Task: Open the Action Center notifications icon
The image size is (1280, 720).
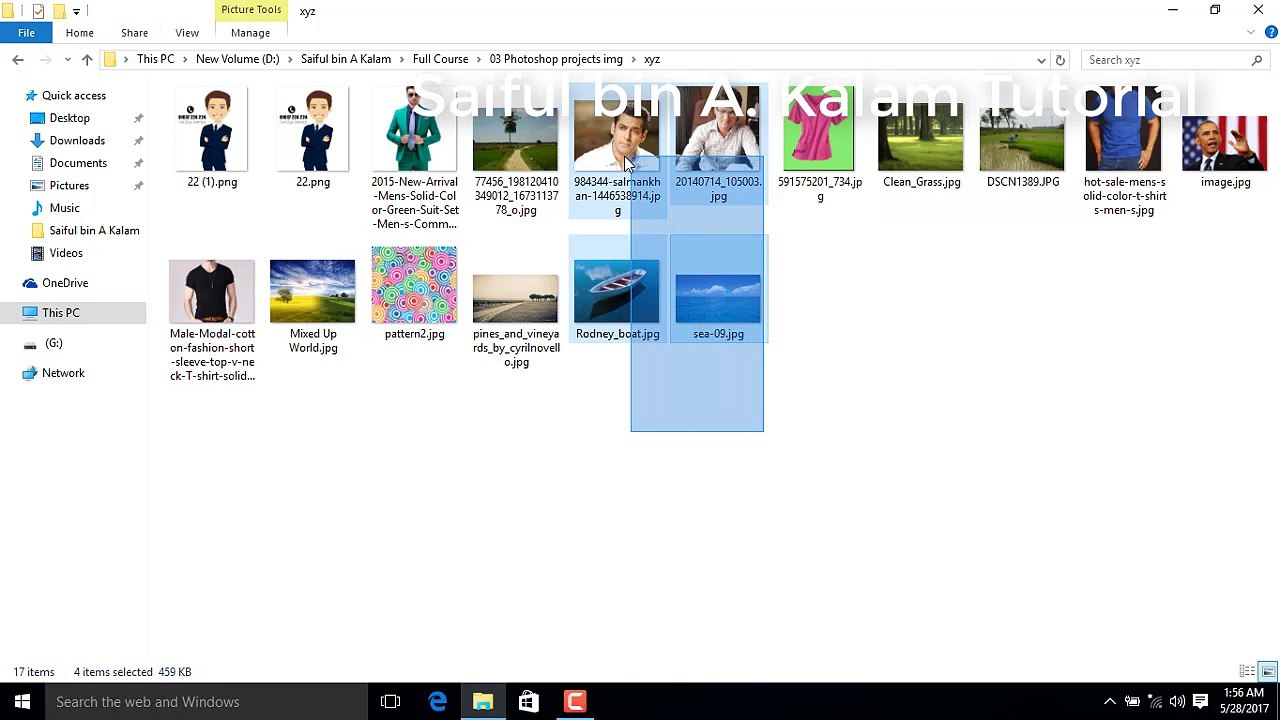Action: point(1200,702)
